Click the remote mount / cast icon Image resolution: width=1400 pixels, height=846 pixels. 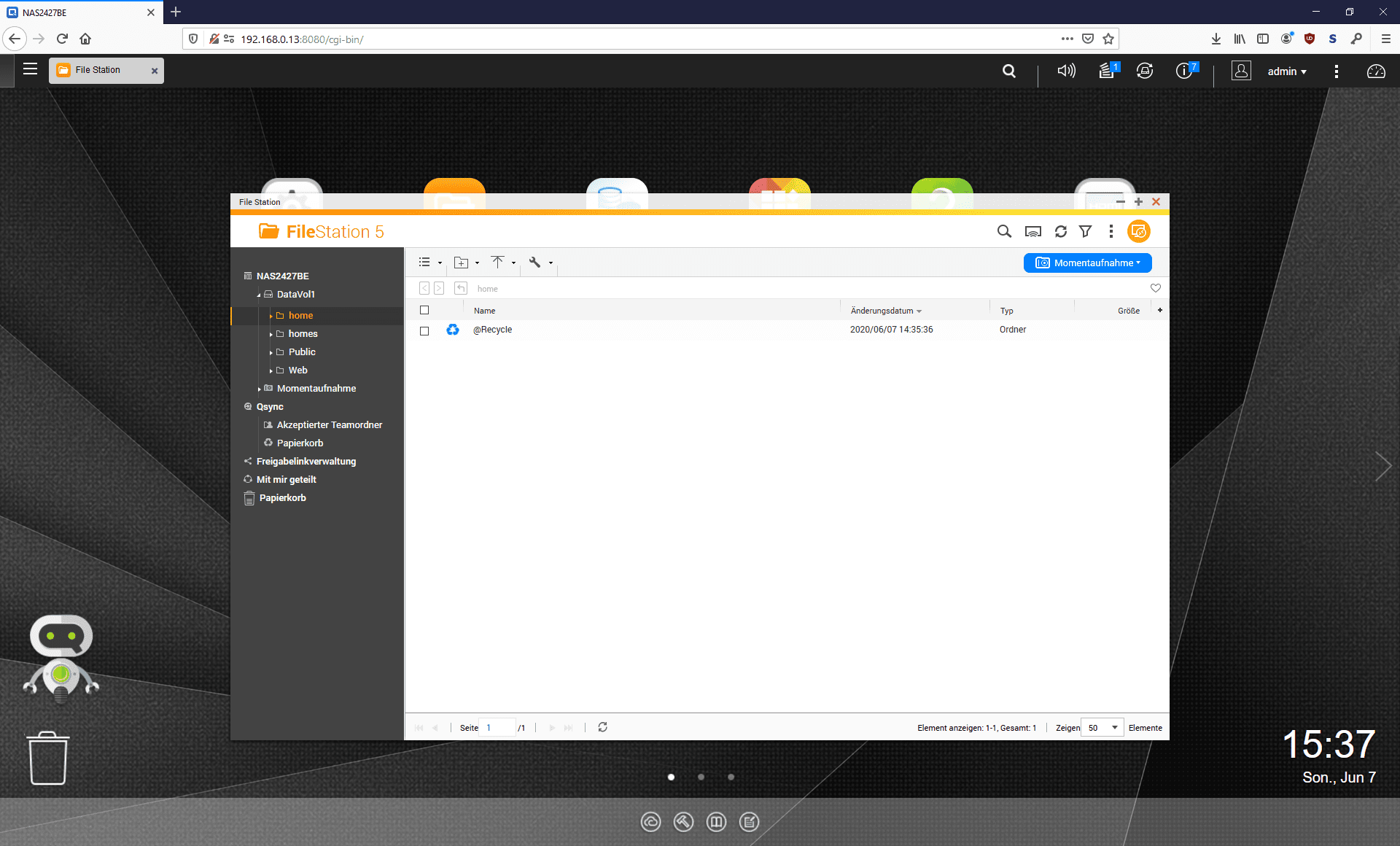pos(1032,231)
